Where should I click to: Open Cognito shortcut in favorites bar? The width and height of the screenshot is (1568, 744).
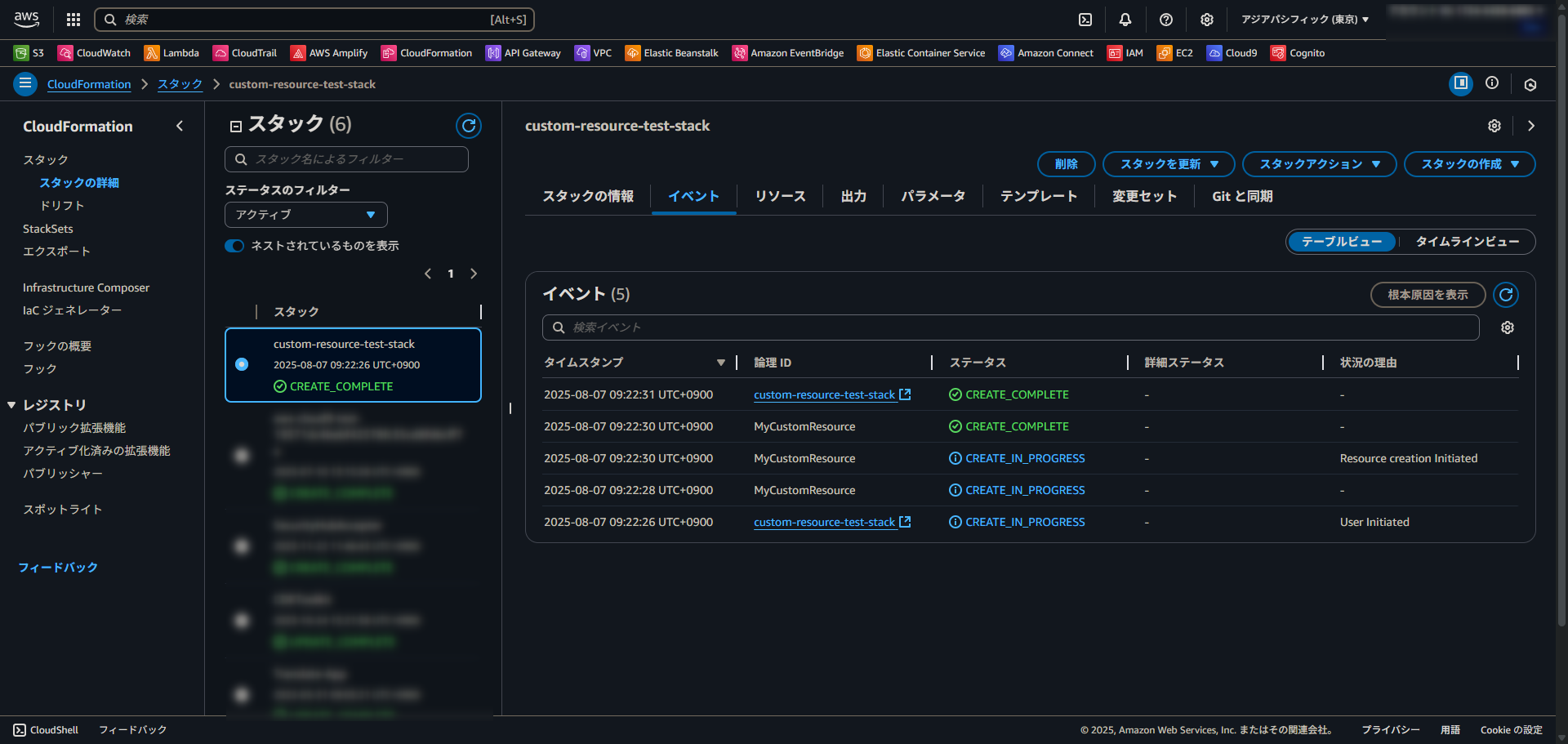click(1298, 53)
